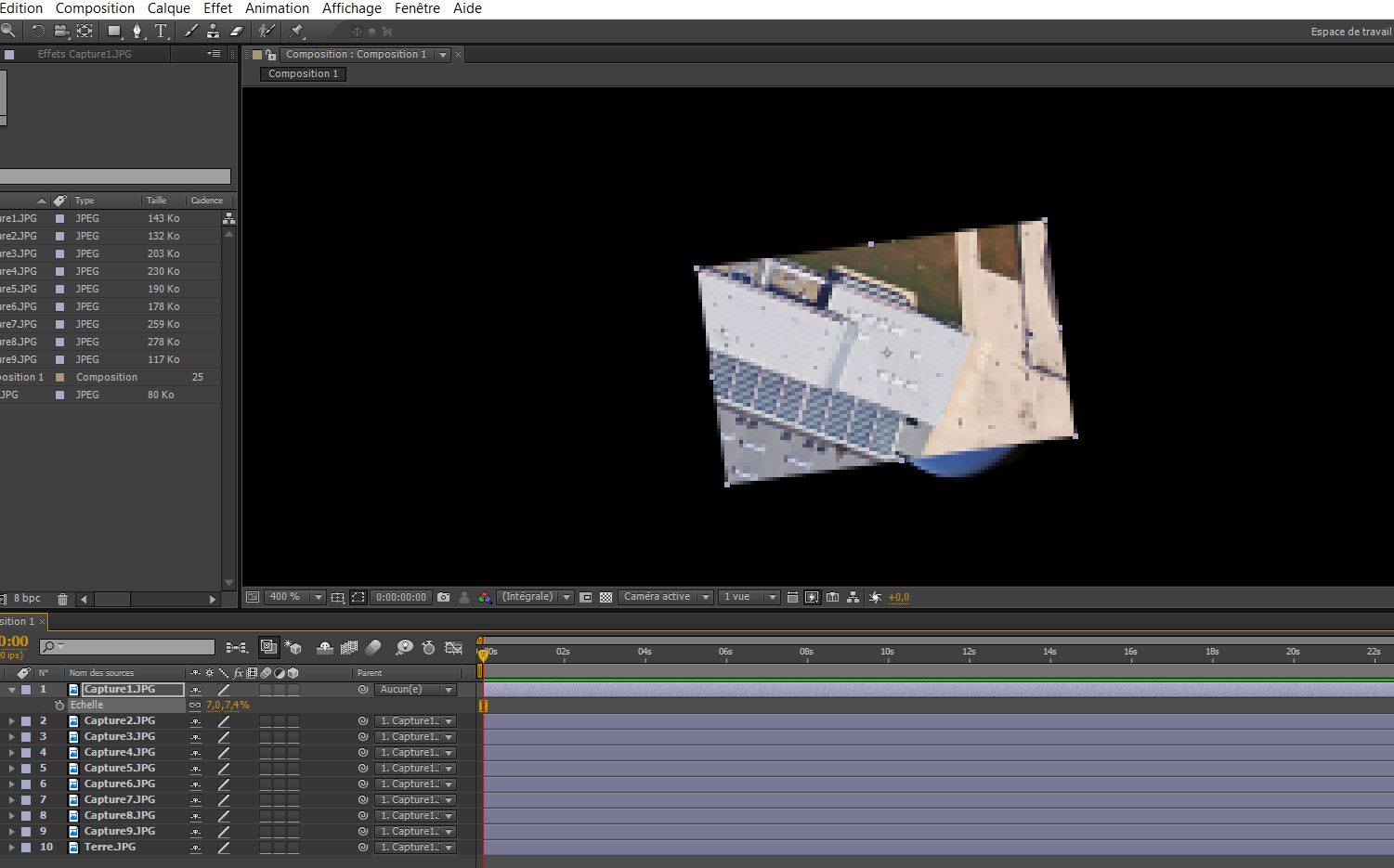This screenshot has width=1394, height=868.
Task: Open Aide menu
Action: 467,8
